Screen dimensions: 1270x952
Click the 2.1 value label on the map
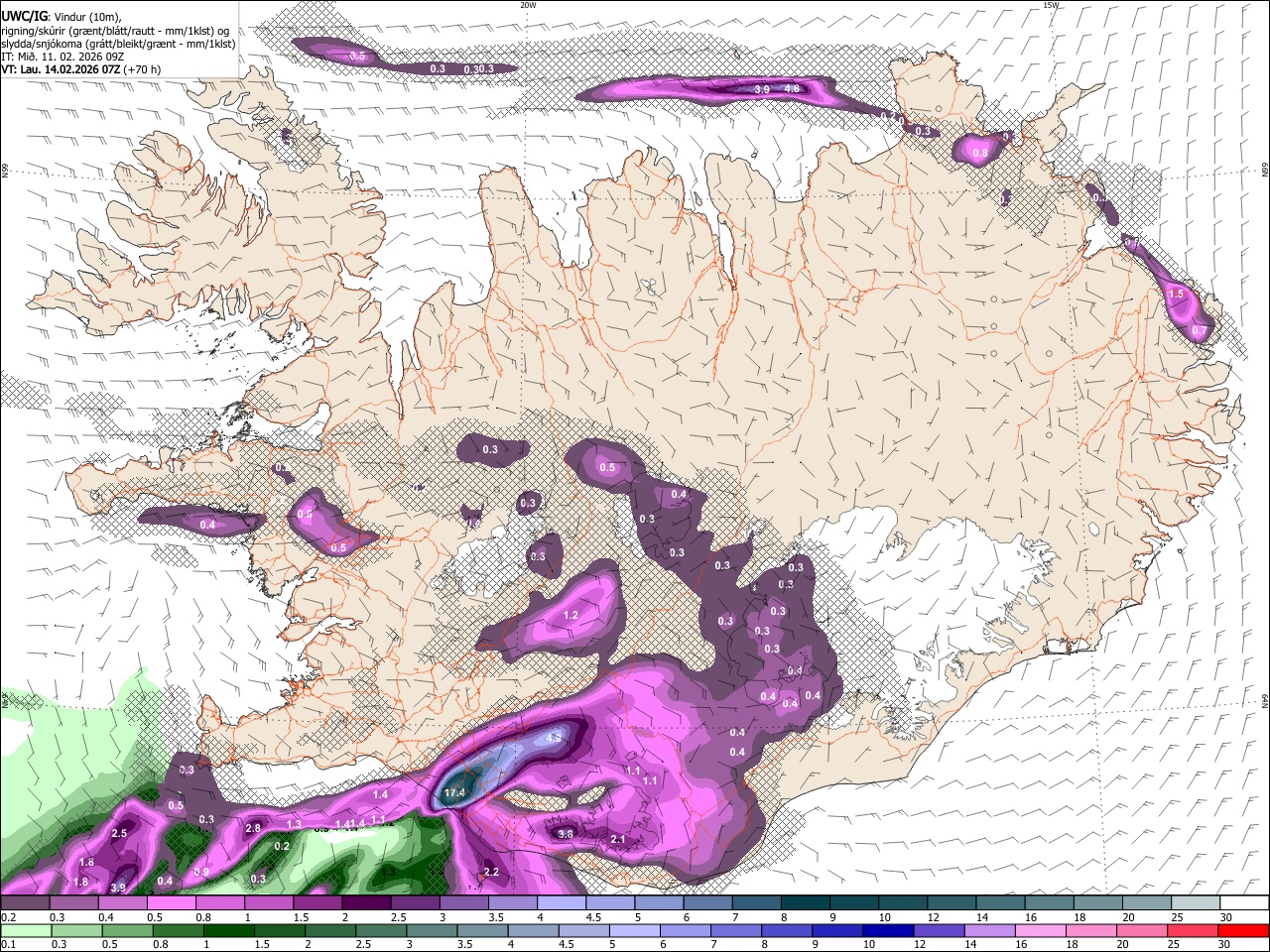point(618,840)
